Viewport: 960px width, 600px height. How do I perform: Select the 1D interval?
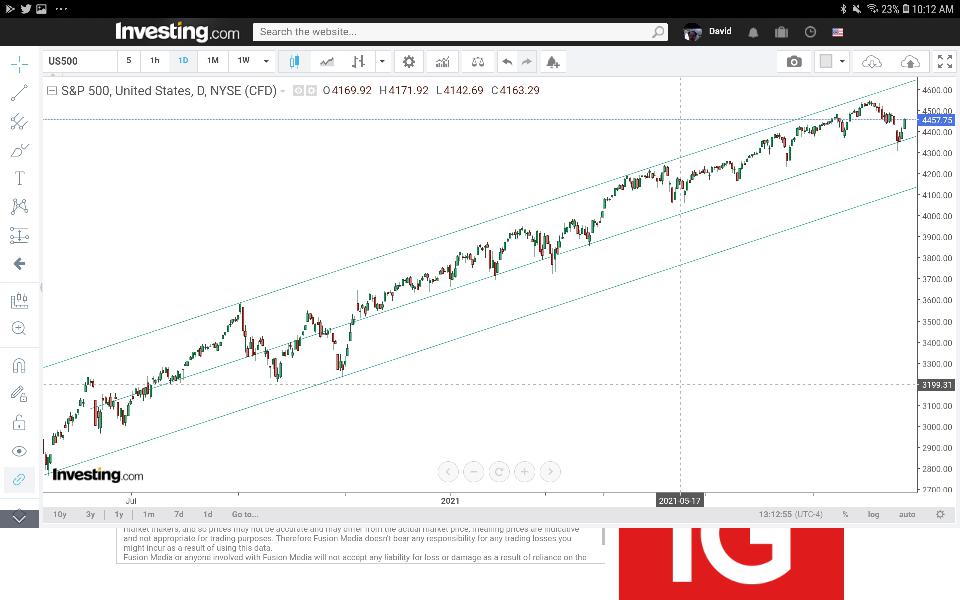(x=183, y=61)
